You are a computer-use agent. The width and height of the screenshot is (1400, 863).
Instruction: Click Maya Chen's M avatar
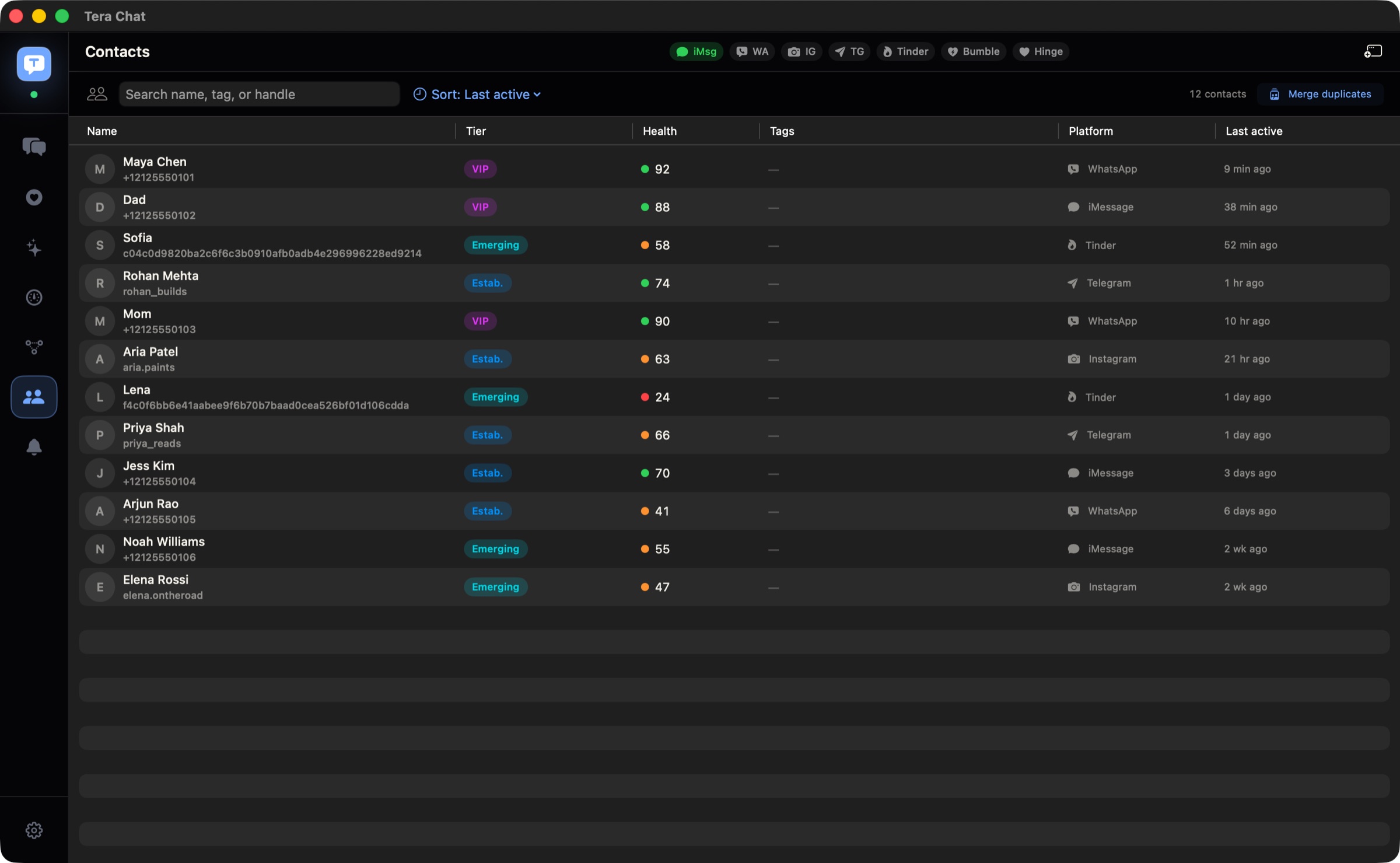click(x=100, y=169)
